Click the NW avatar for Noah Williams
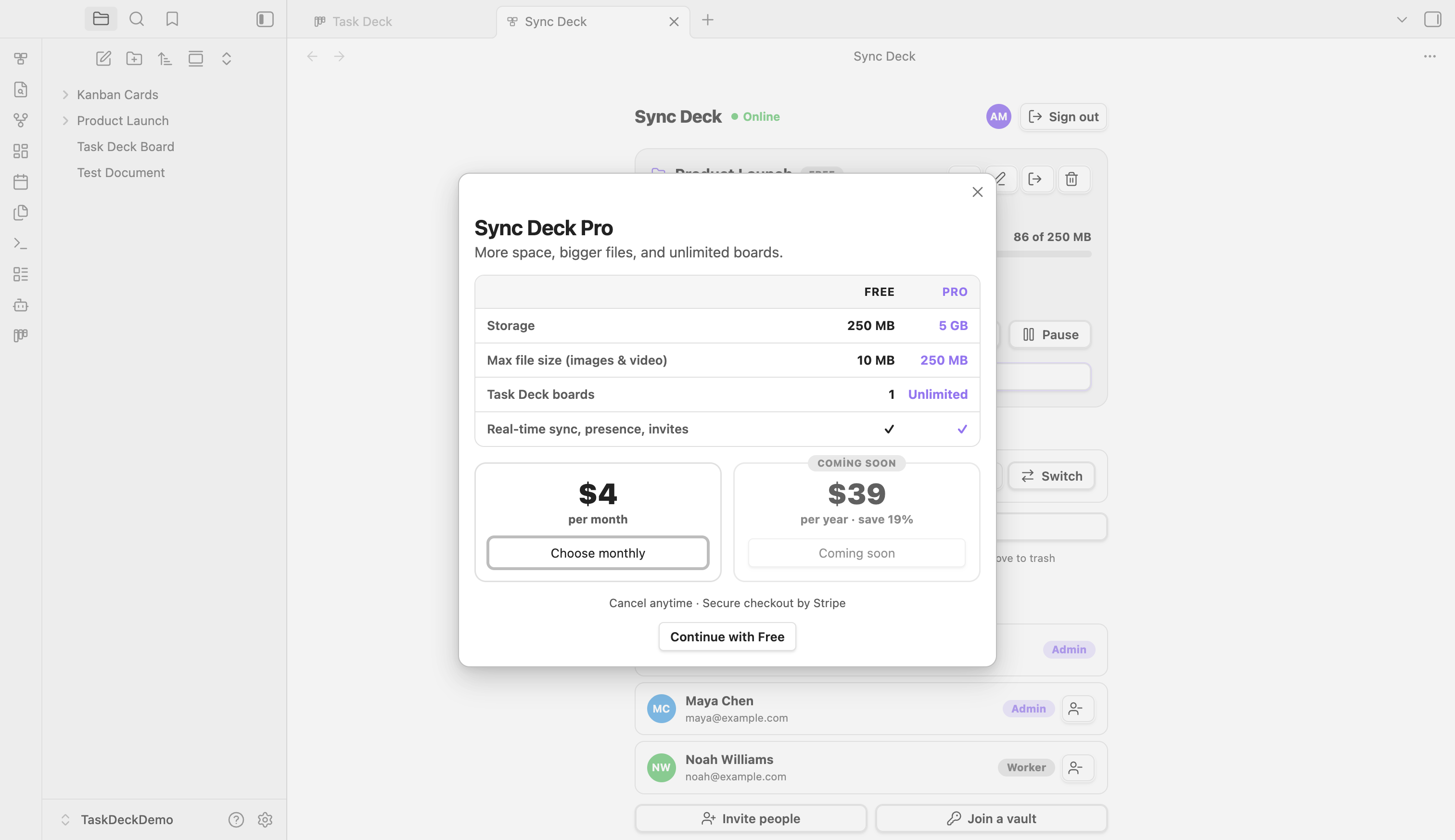This screenshot has width=1455, height=840. (661, 767)
